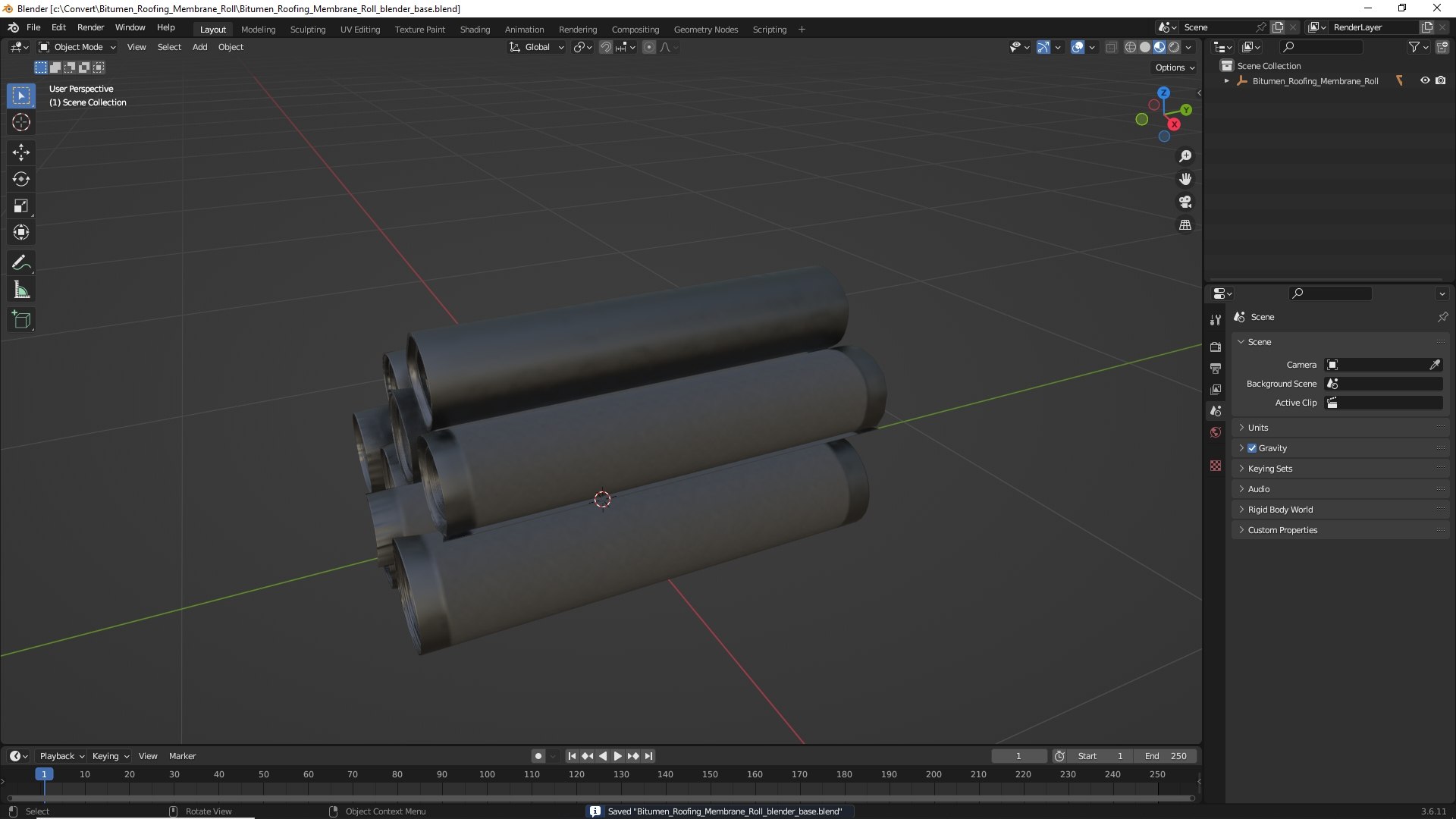Select the Measure tool
1456x819 pixels.
point(21,290)
